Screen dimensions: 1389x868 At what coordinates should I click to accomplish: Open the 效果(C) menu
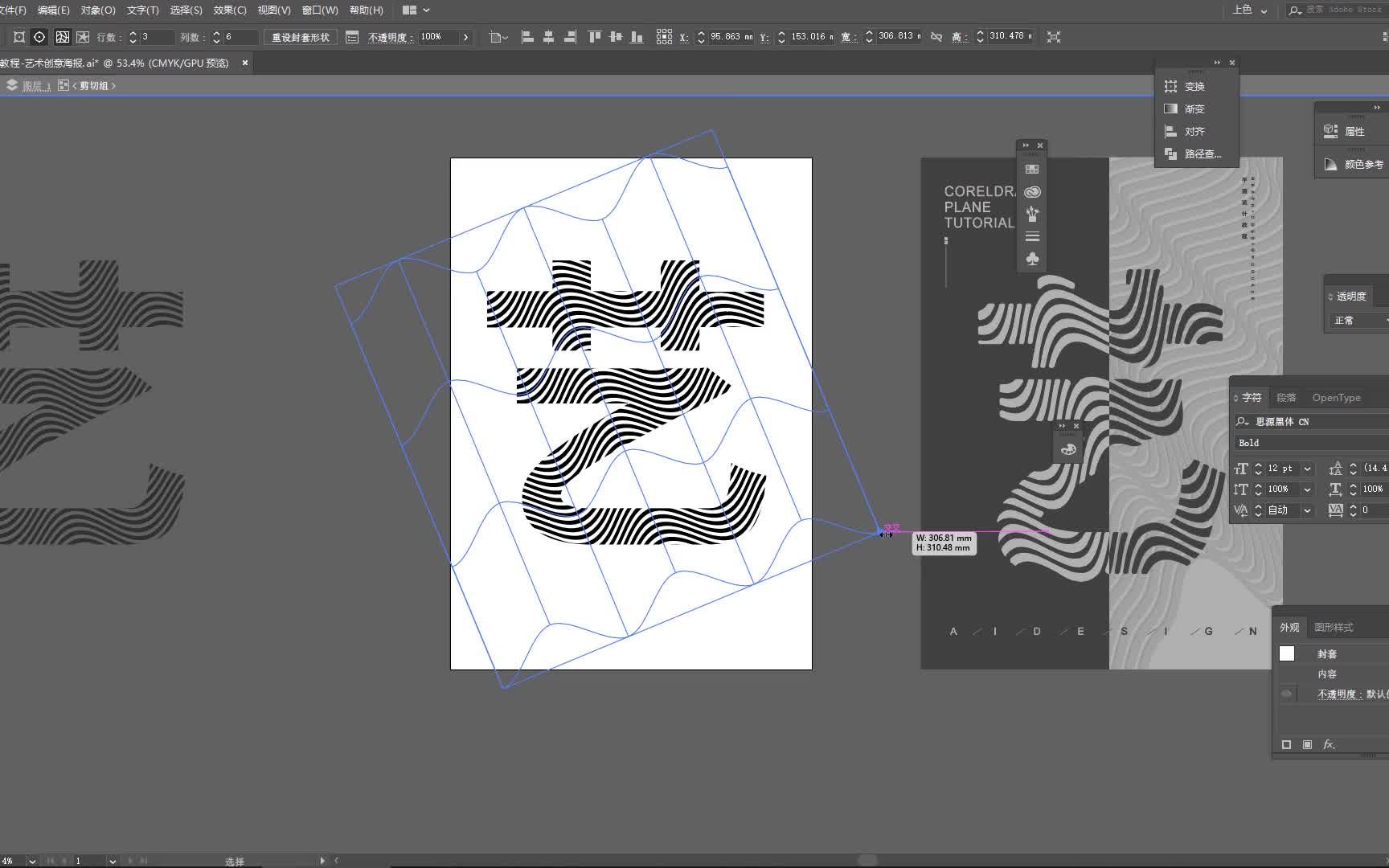pos(229,10)
